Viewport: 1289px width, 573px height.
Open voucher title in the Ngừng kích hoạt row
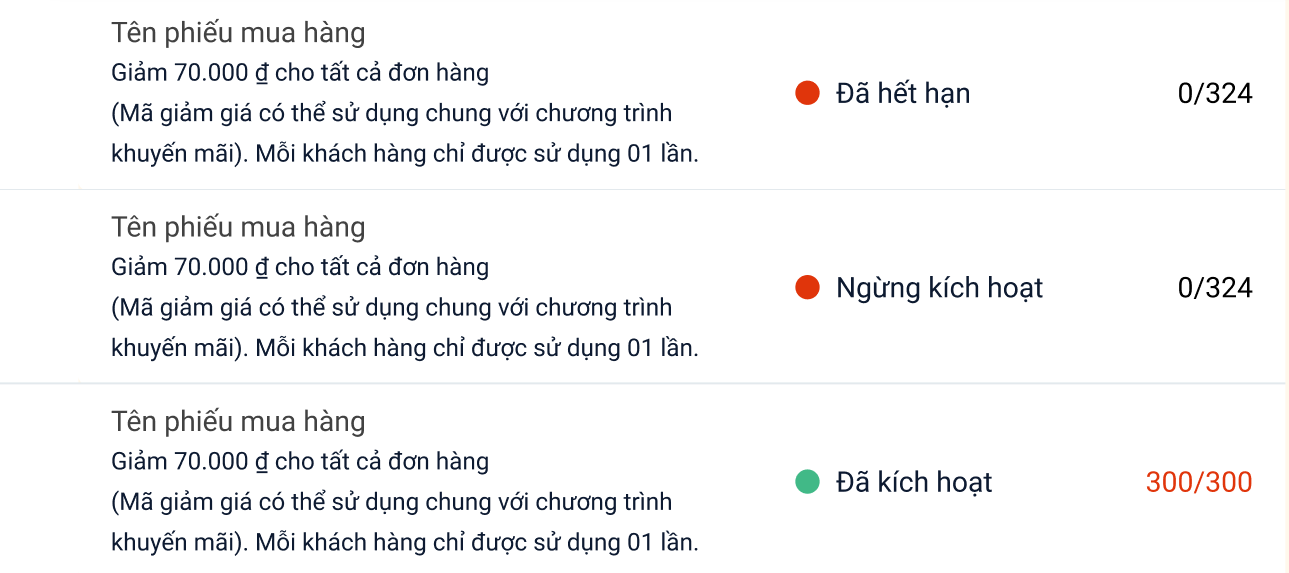238,227
